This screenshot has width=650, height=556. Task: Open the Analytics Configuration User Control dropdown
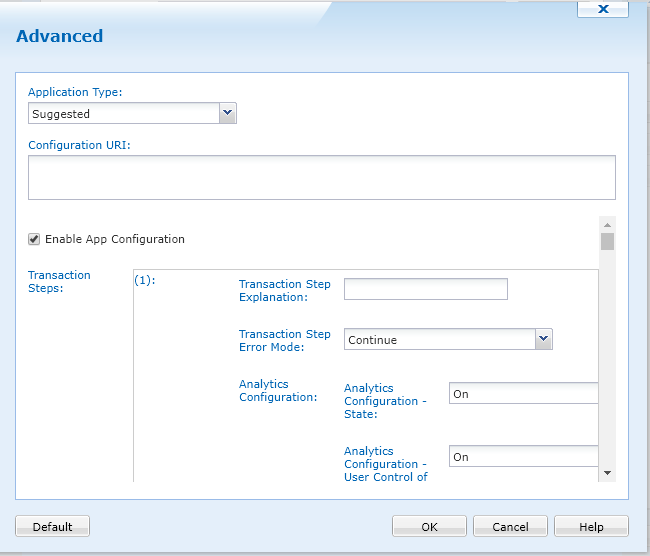coord(523,457)
